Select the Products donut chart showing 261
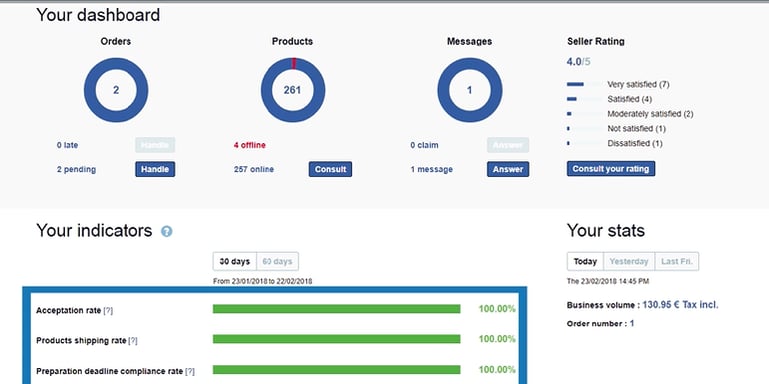 coord(292,90)
